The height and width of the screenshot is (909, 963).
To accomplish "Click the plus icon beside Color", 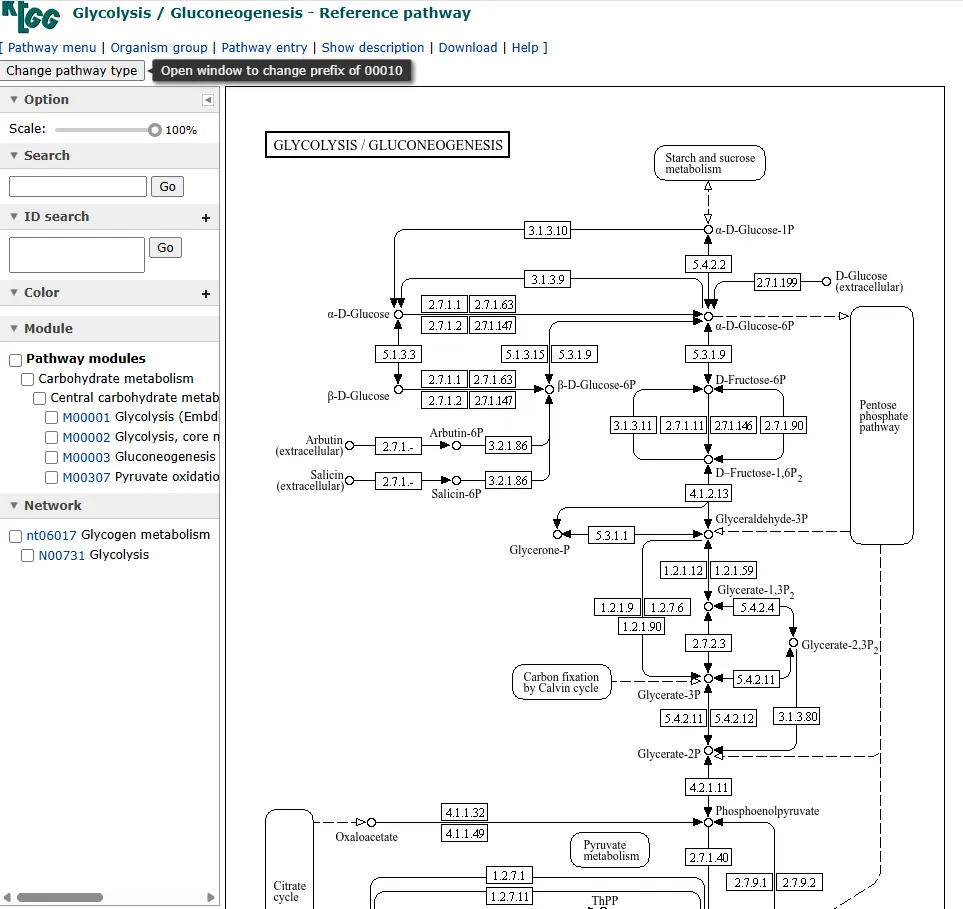I will pyautogui.click(x=206, y=294).
